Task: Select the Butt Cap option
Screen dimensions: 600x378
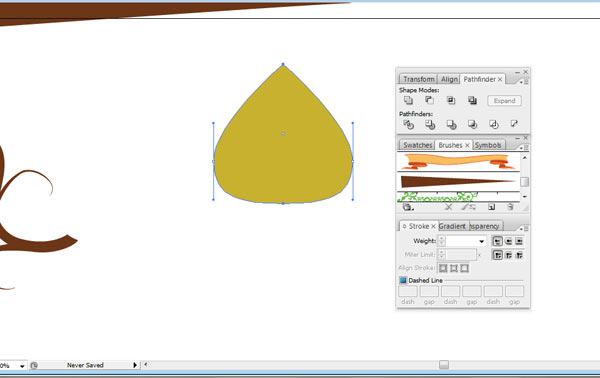Action: [497, 241]
